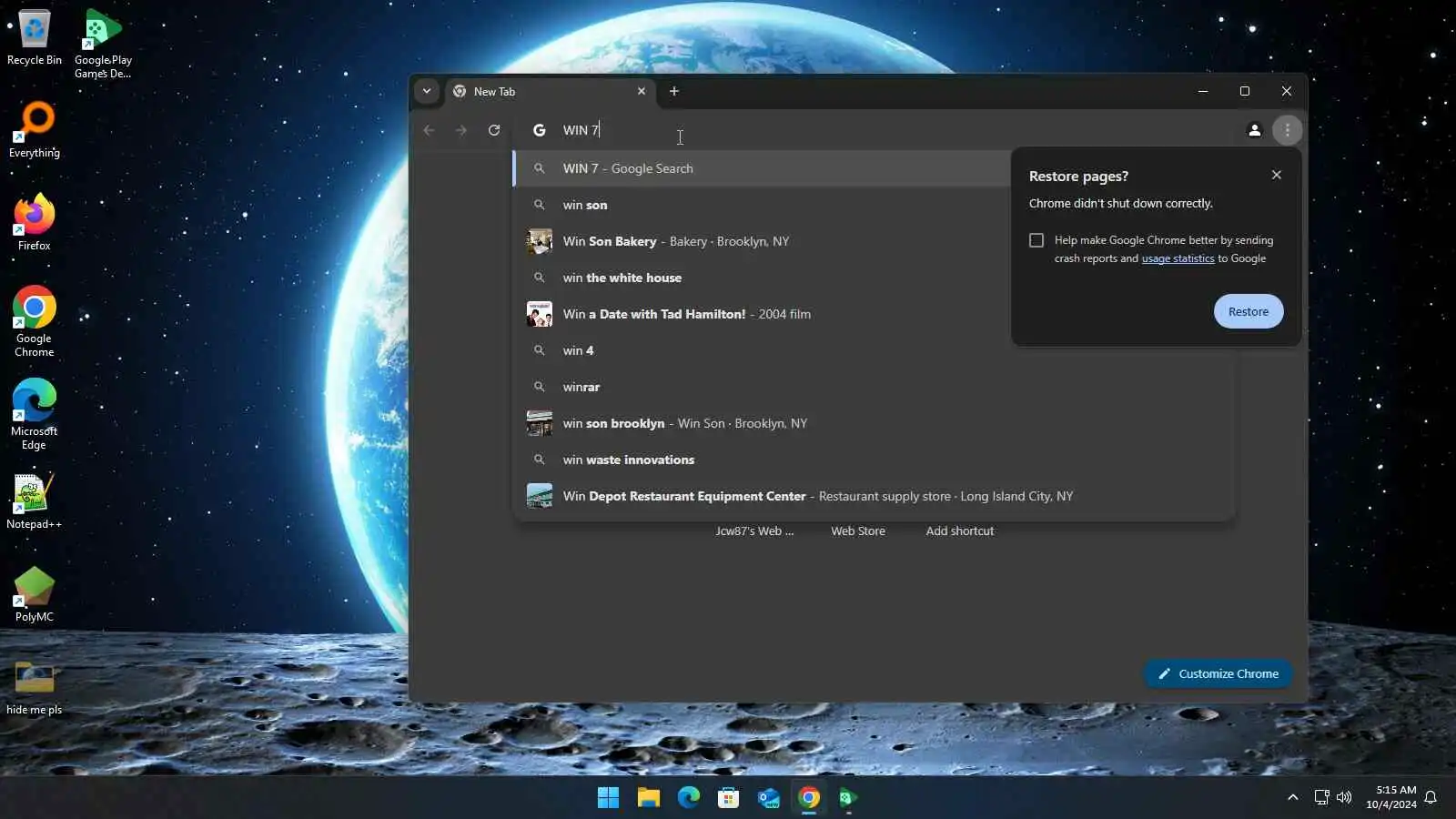The width and height of the screenshot is (1456, 819).
Task: Select the 'Win Son Bakery' suggestion
Action: [x=763, y=241]
